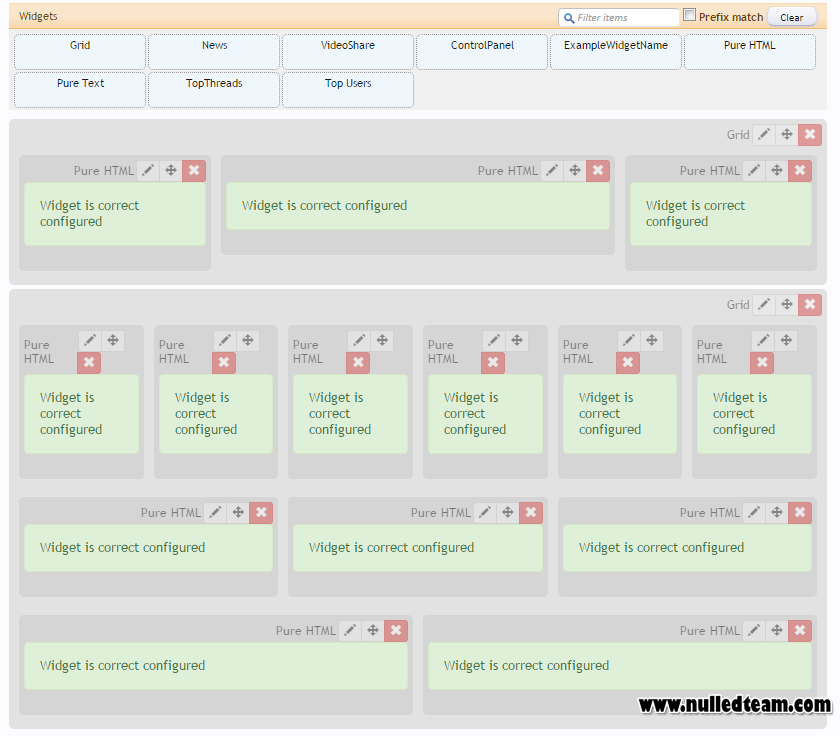Edit fifth widget in the six-column row
Image resolution: width=840 pixels, height=736 pixels.
click(x=629, y=340)
